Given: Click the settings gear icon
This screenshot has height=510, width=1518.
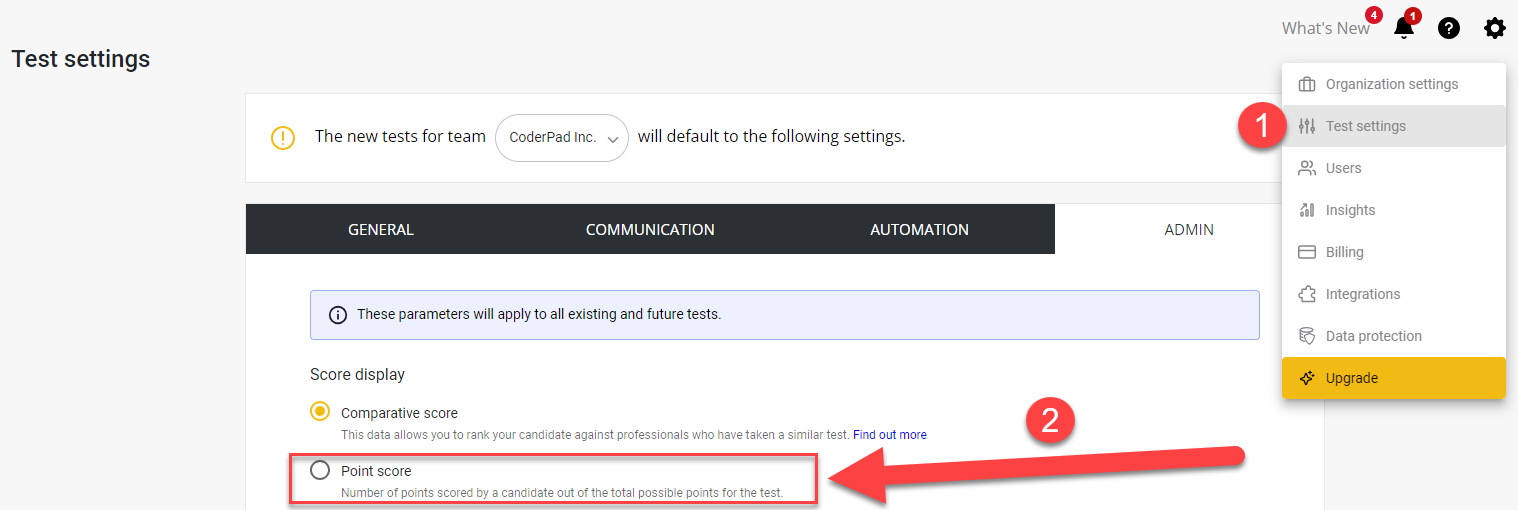Looking at the screenshot, I should point(1494,29).
